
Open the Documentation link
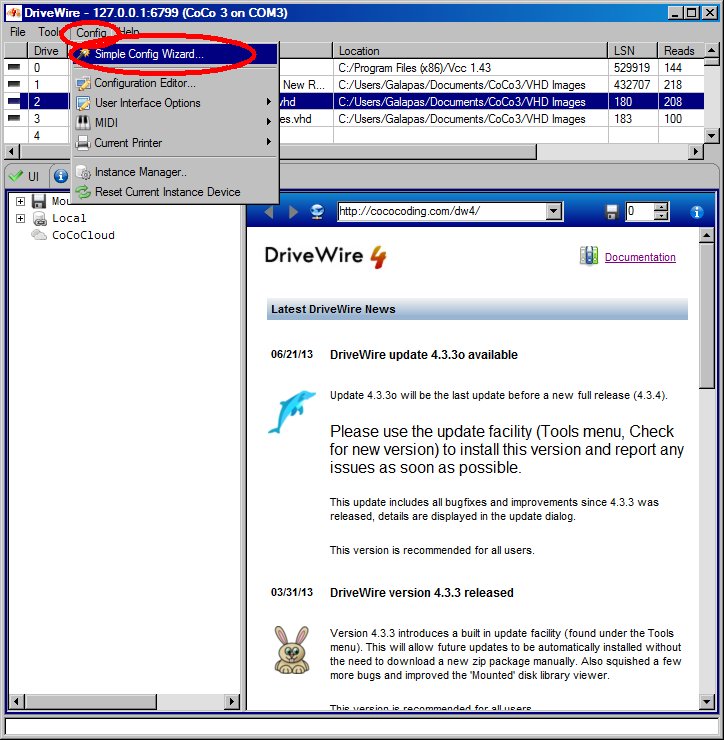(640, 257)
